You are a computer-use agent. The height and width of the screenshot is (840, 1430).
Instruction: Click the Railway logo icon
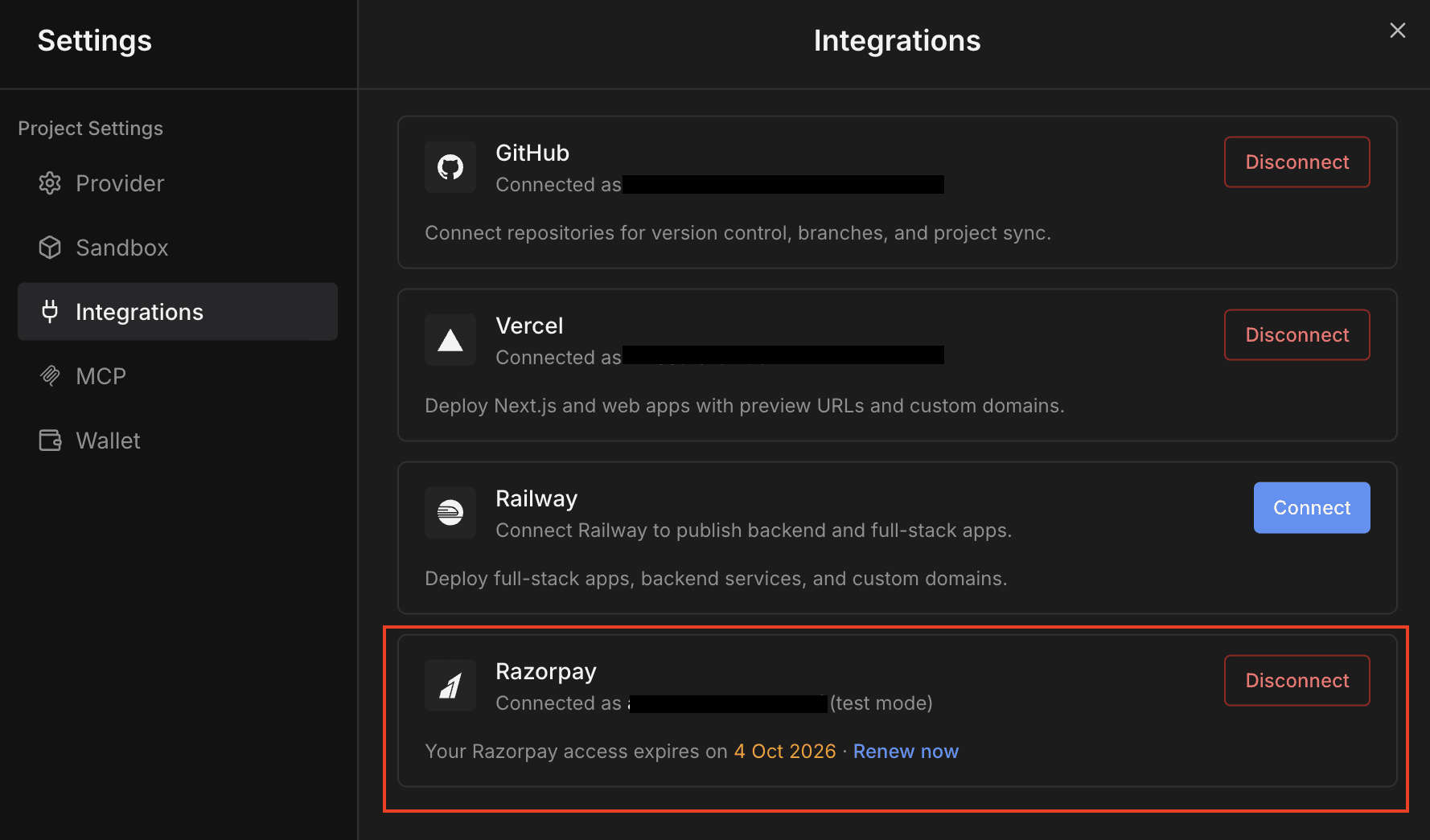450,513
